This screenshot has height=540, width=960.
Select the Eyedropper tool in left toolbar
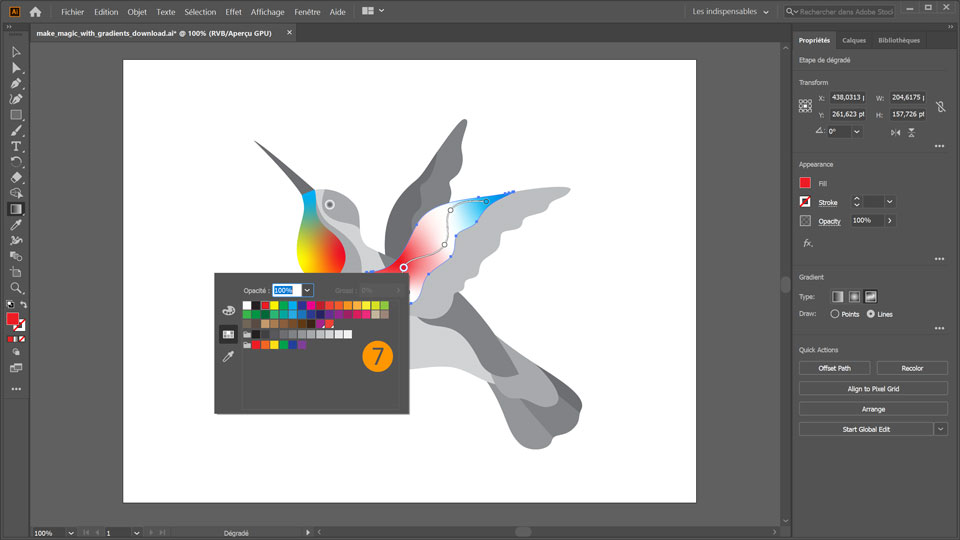click(x=16, y=225)
